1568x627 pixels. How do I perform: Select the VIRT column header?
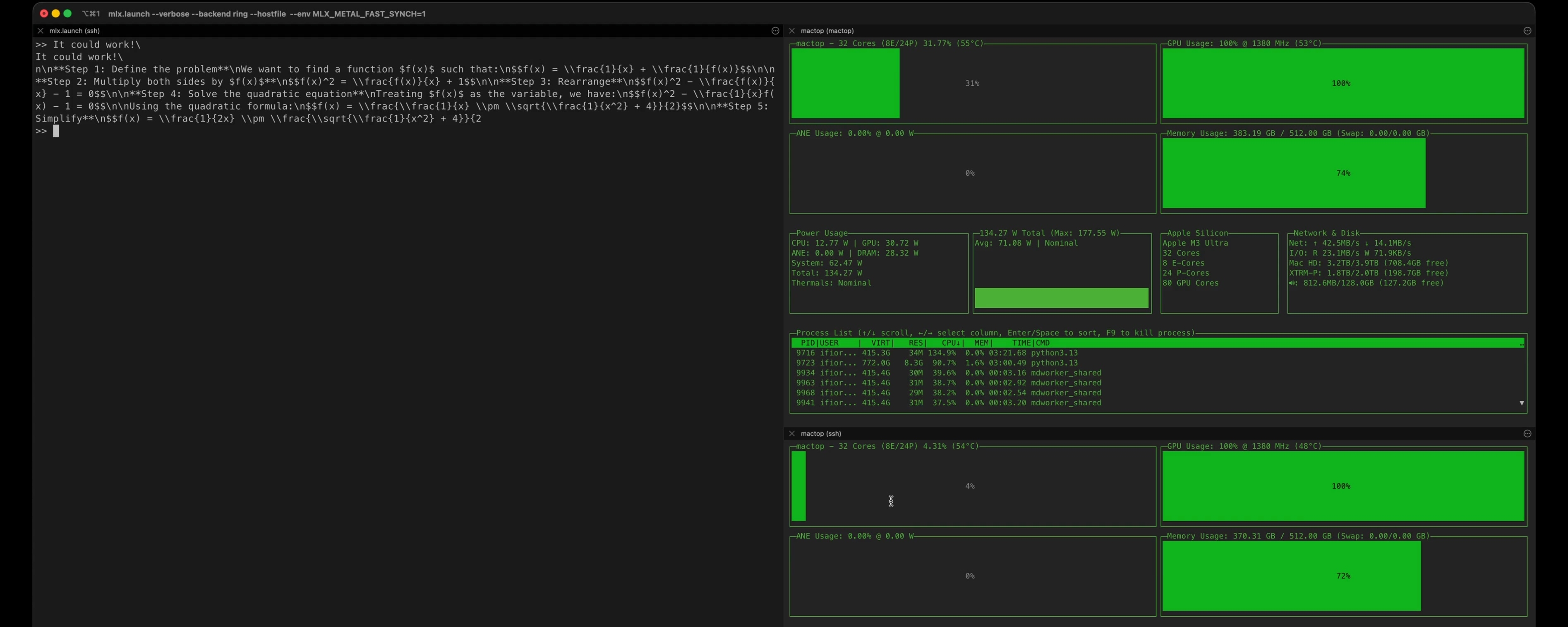[881, 343]
